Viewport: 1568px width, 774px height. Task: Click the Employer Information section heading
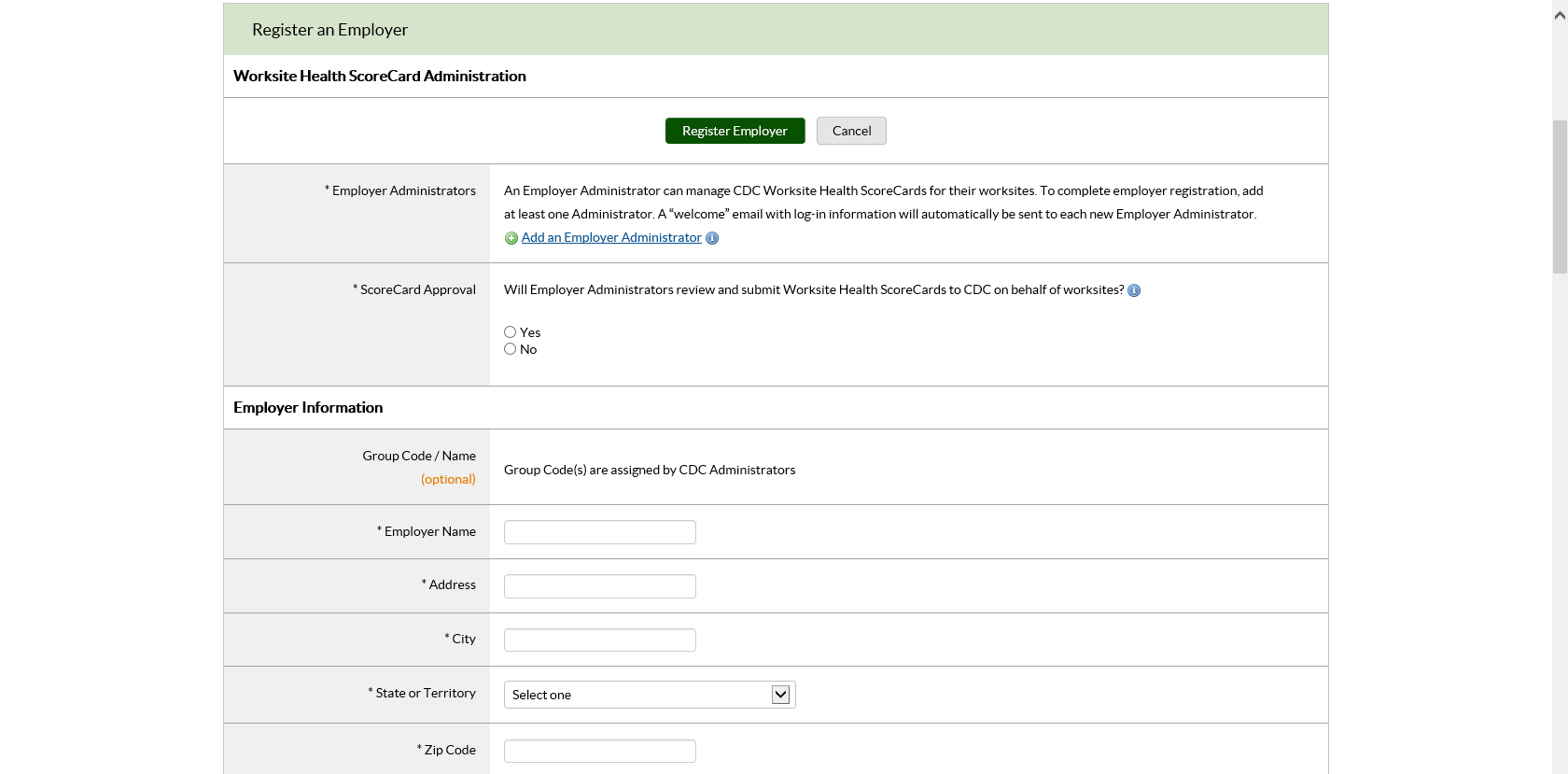(308, 408)
